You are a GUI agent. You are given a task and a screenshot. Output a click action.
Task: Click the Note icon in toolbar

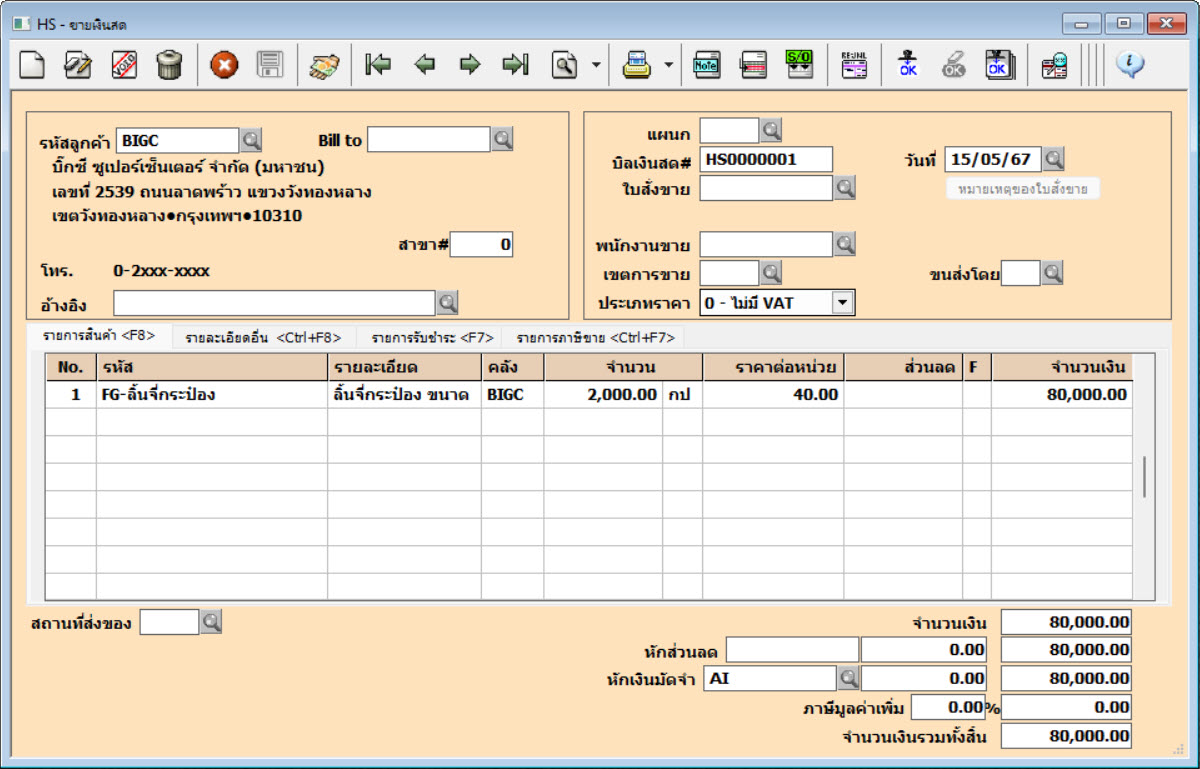707,65
